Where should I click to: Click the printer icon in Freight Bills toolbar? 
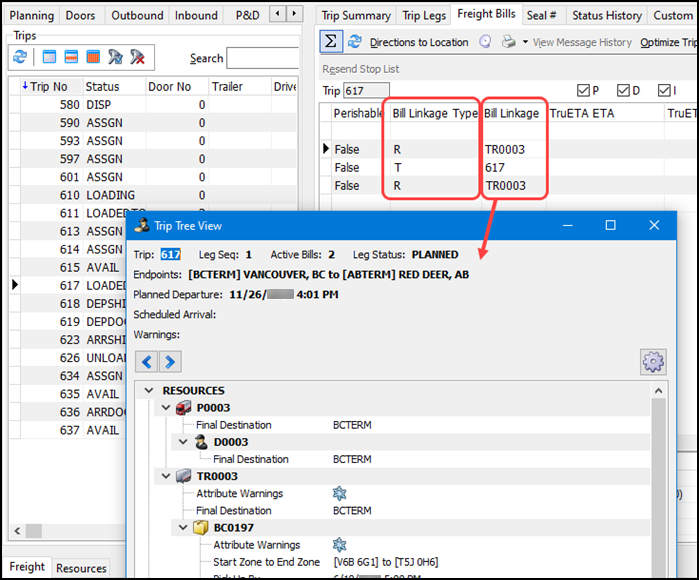(x=508, y=42)
